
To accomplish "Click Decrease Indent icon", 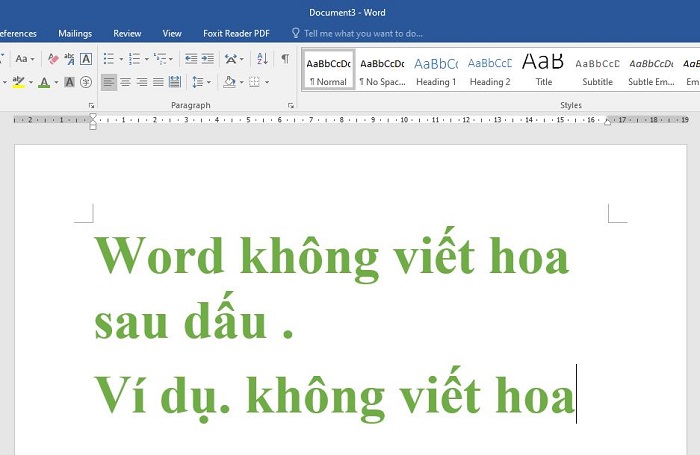I will tap(191, 59).
